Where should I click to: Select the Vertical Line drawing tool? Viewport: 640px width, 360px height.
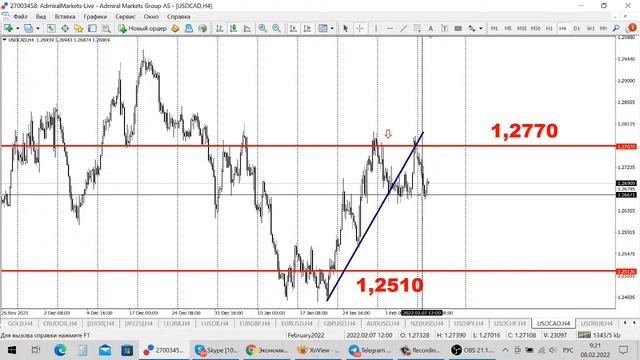point(376,28)
